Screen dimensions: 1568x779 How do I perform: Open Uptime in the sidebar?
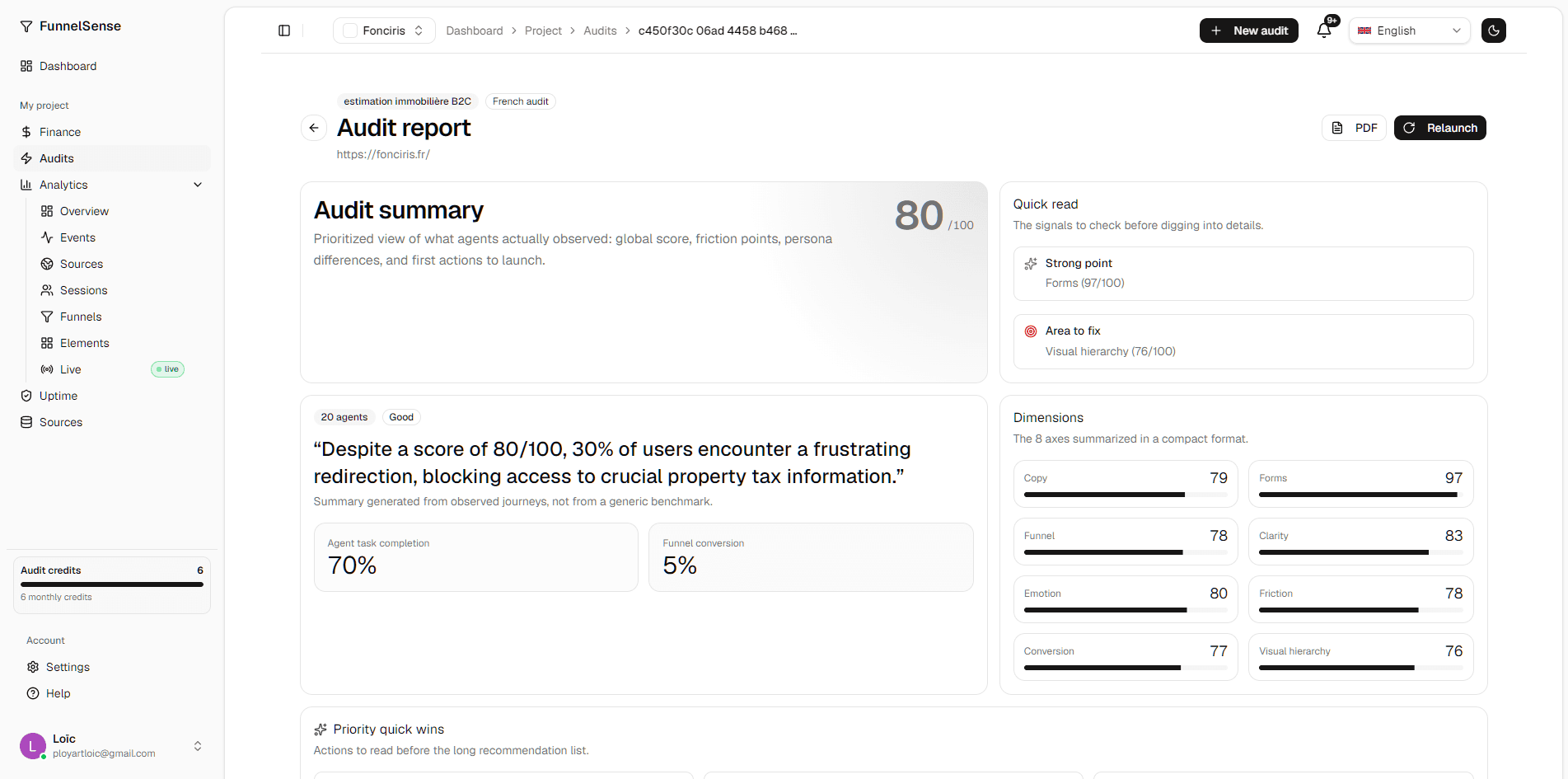112,396
